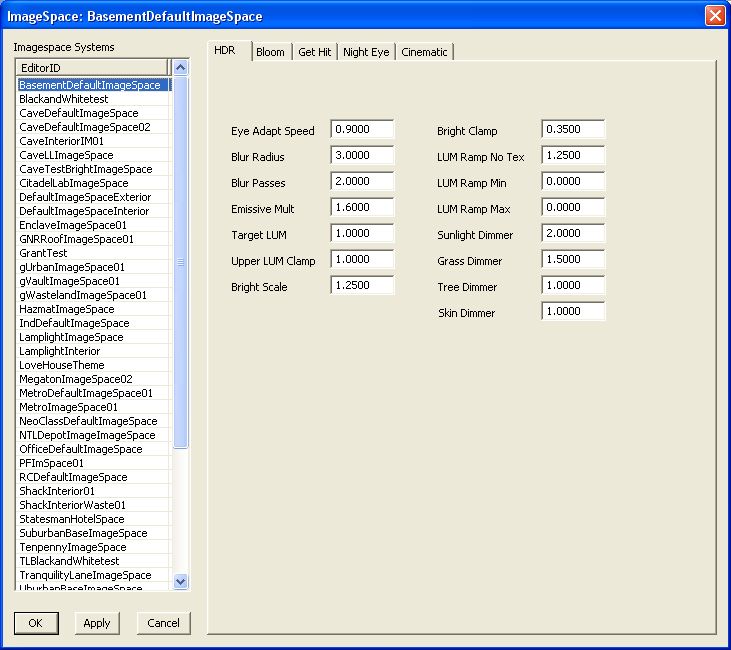Select LamplightImageSpace row

tap(93, 337)
